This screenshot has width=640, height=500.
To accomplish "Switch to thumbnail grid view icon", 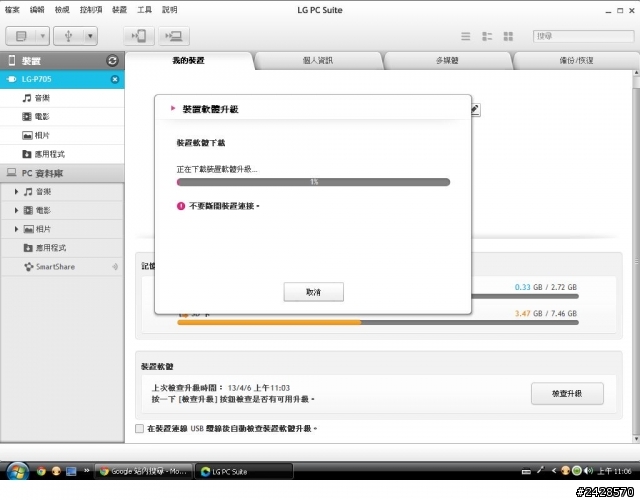I will (x=508, y=36).
